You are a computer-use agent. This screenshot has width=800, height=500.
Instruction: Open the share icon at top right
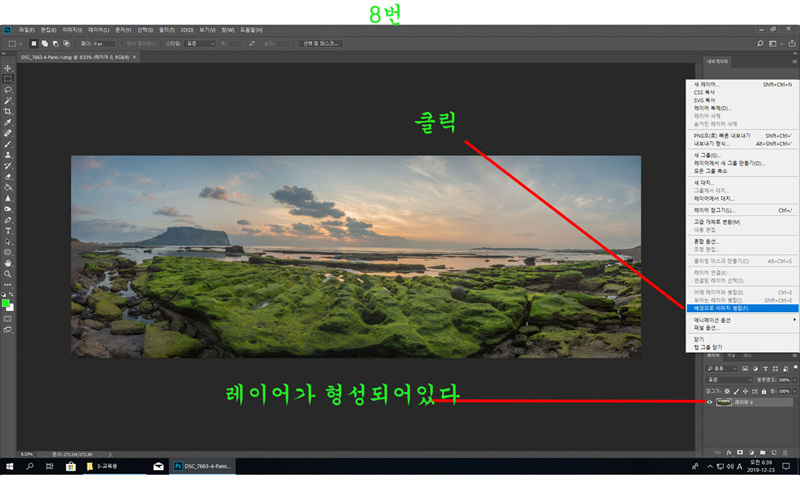tap(792, 44)
